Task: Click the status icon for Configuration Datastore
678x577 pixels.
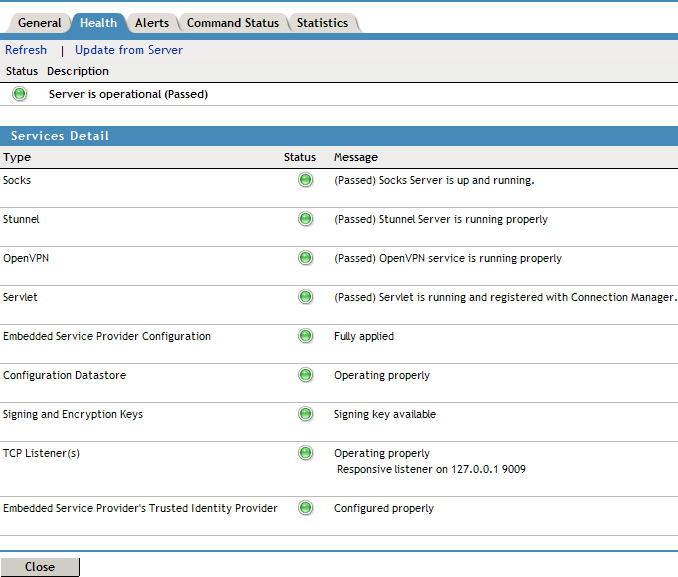Action: pos(305,374)
